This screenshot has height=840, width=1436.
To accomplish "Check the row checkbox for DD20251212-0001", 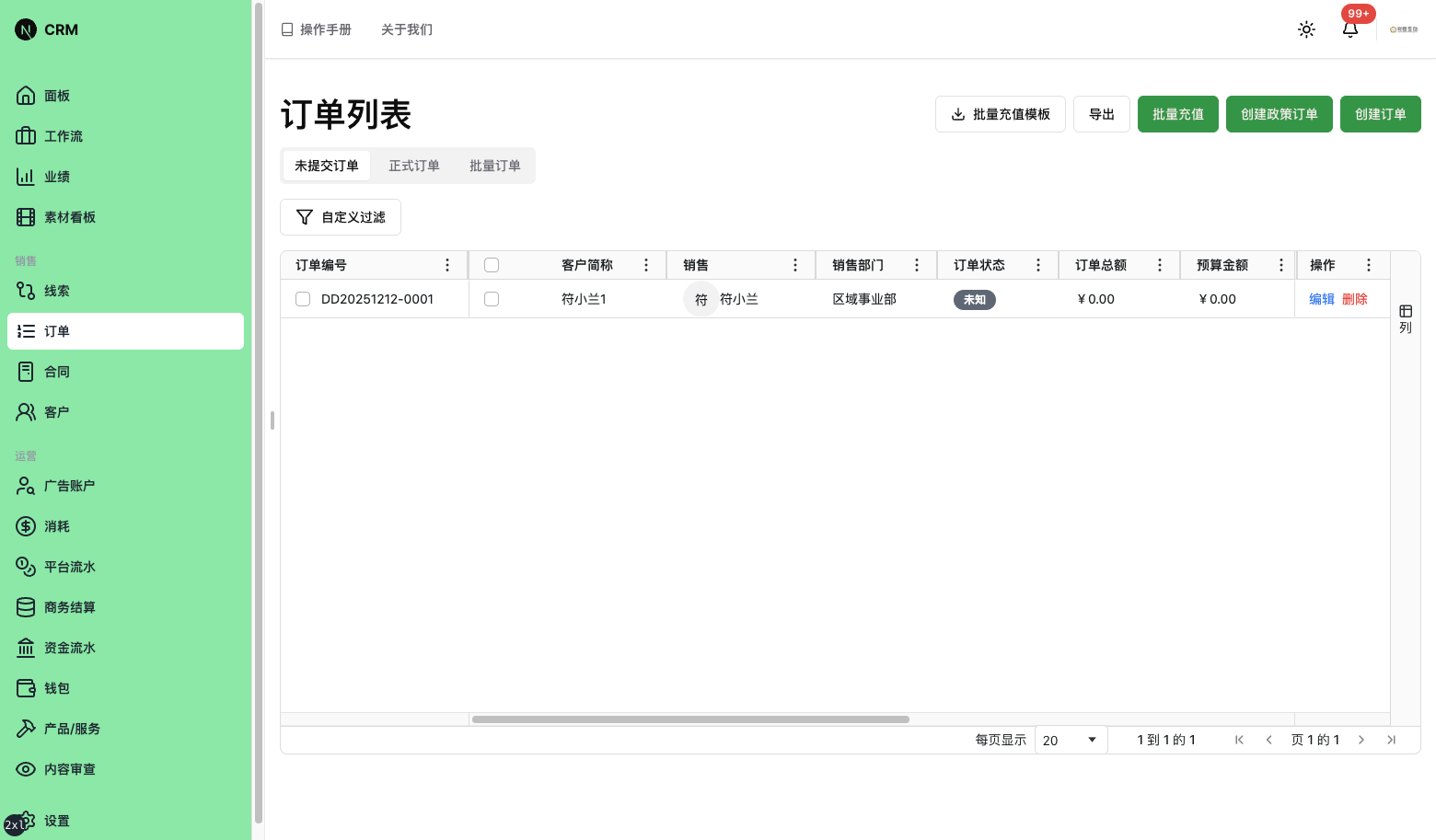I will (303, 298).
